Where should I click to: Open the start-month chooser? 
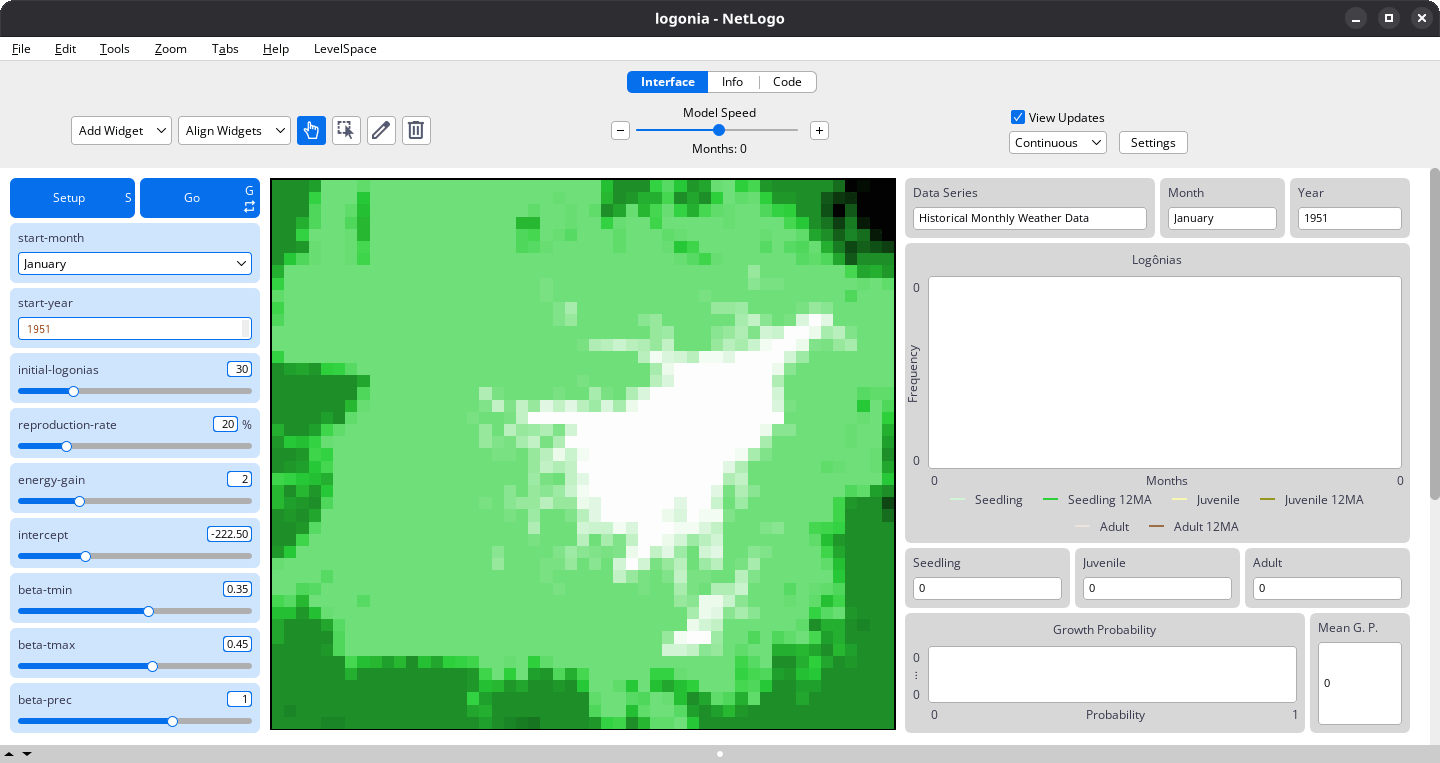tap(135, 263)
